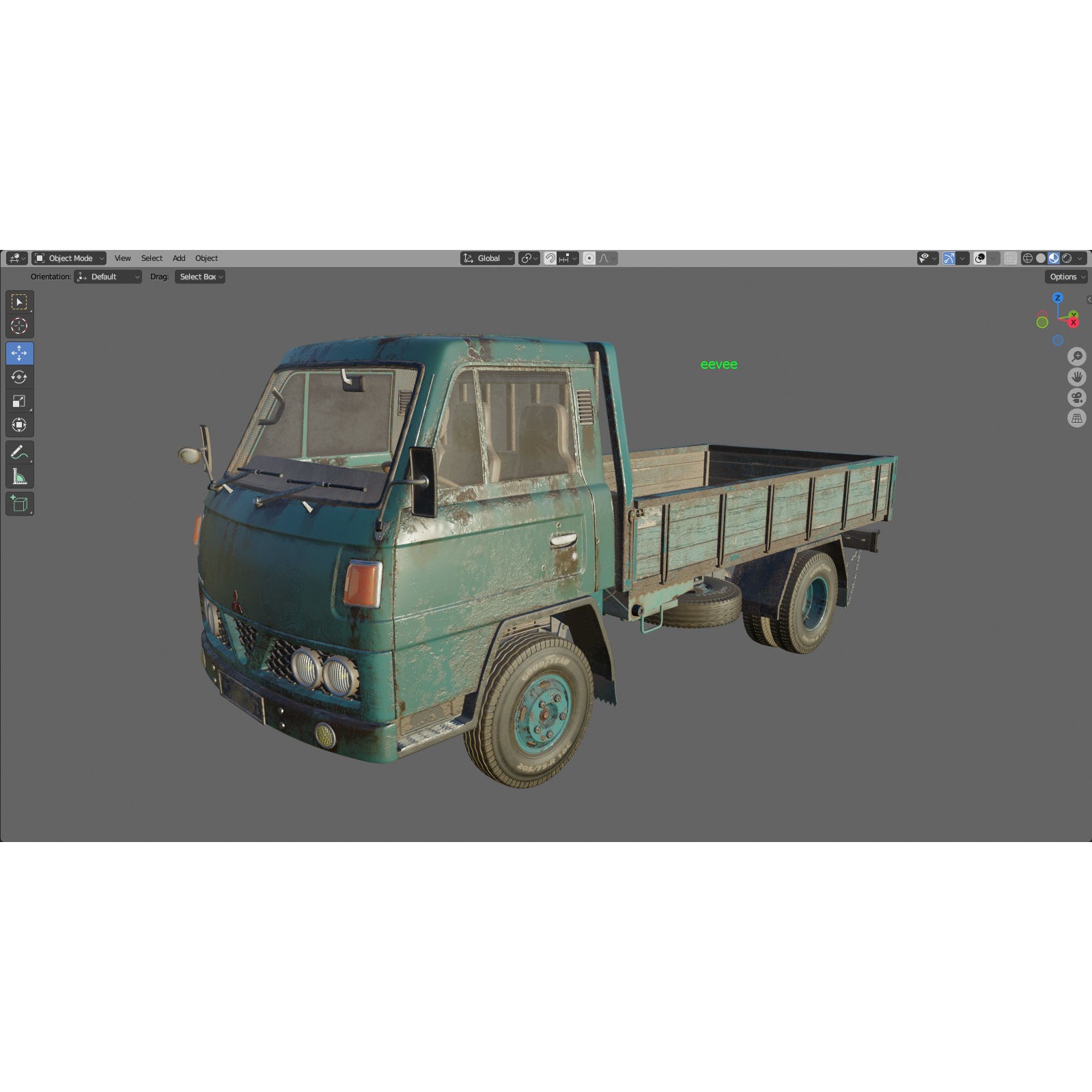This screenshot has width=1092, height=1092.
Task: Select the Measure tool
Action: (x=19, y=477)
